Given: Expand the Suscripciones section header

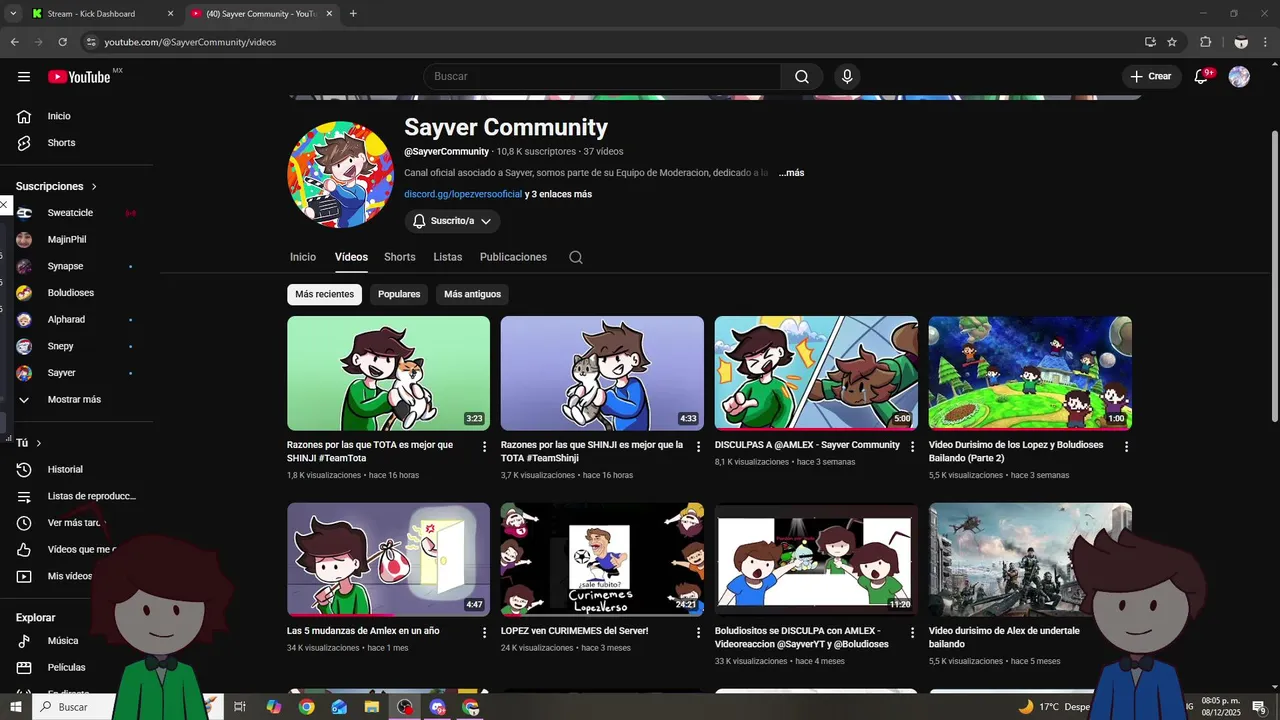Looking at the screenshot, I should pos(57,186).
